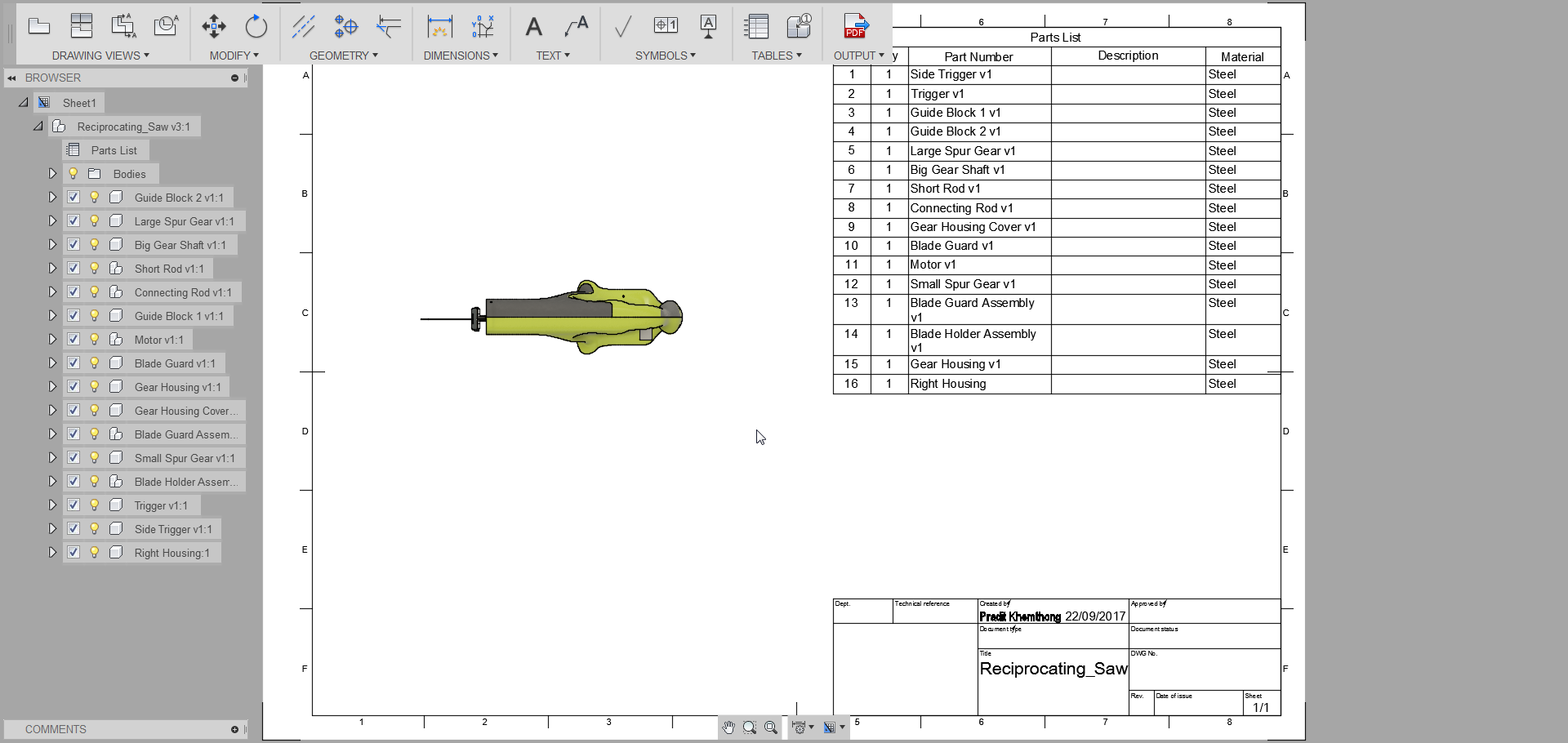Insert a Text annotation
Screen dimensions: 1568x743
tap(533, 27)
